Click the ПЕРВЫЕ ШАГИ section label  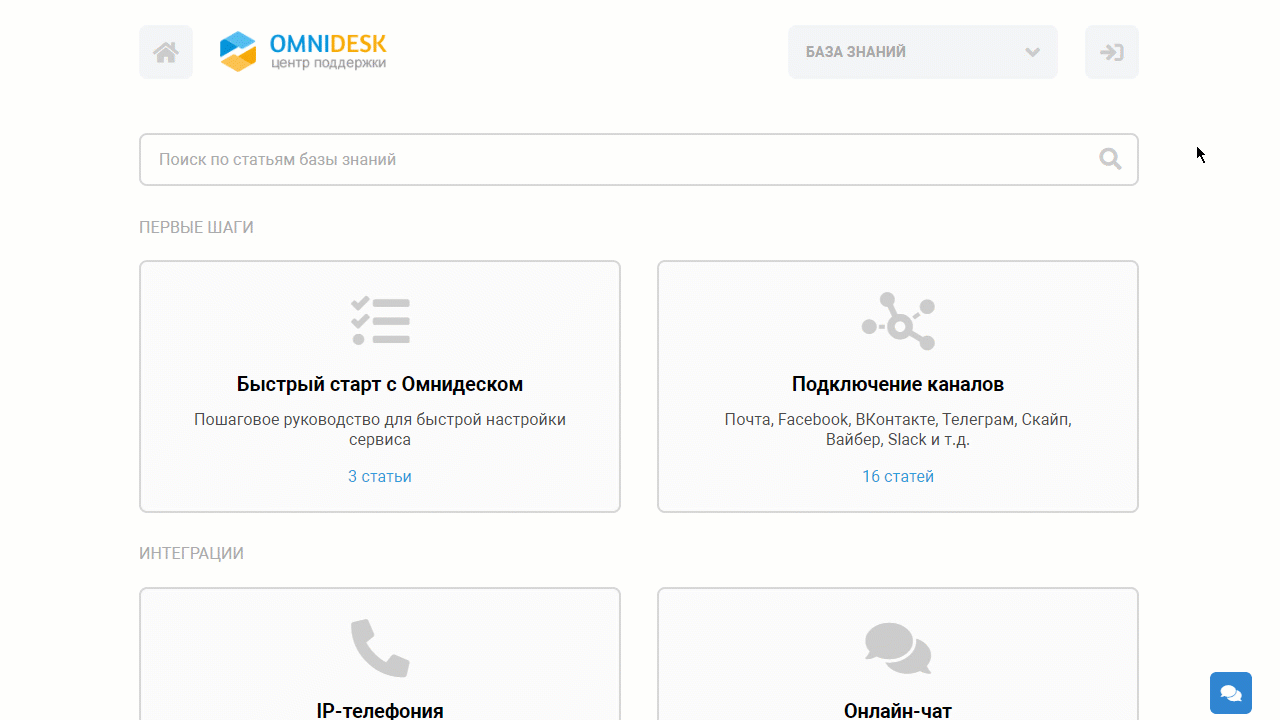click(x=196, y=227)
